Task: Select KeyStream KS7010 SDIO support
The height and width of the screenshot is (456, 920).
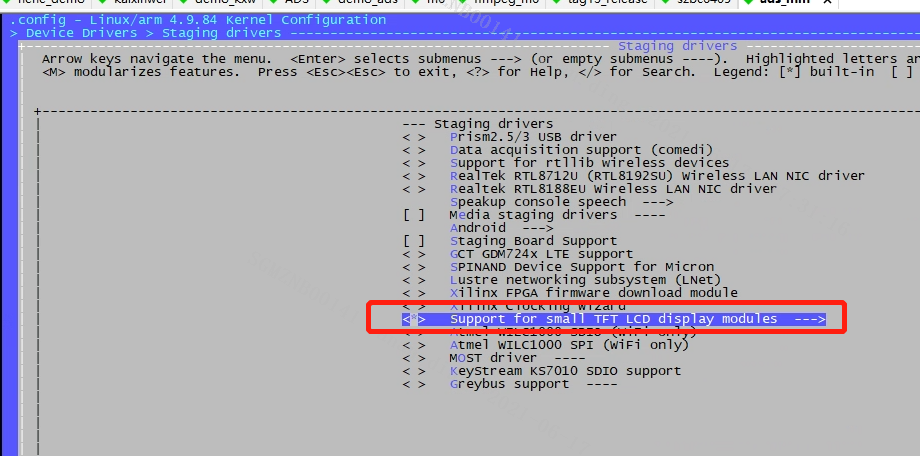Action: (x=565, y=371)
